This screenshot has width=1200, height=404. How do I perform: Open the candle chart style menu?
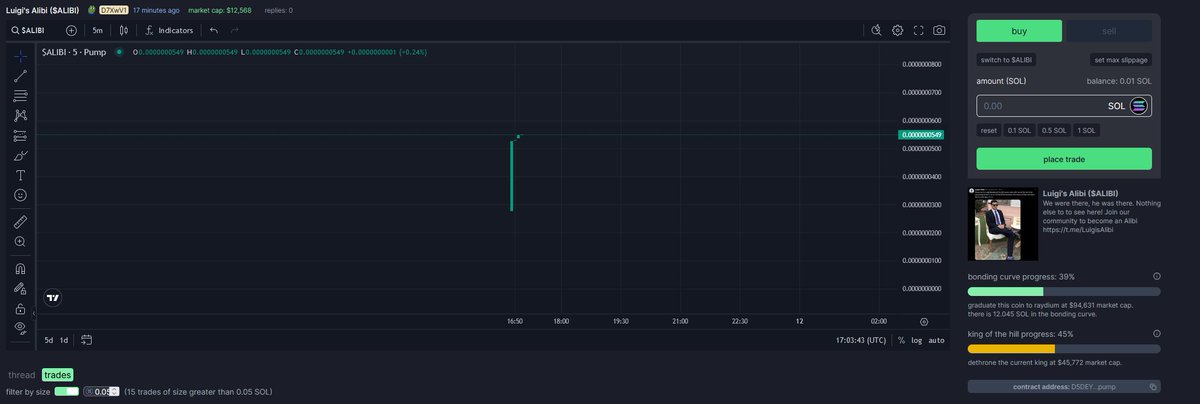click(125, 30)
